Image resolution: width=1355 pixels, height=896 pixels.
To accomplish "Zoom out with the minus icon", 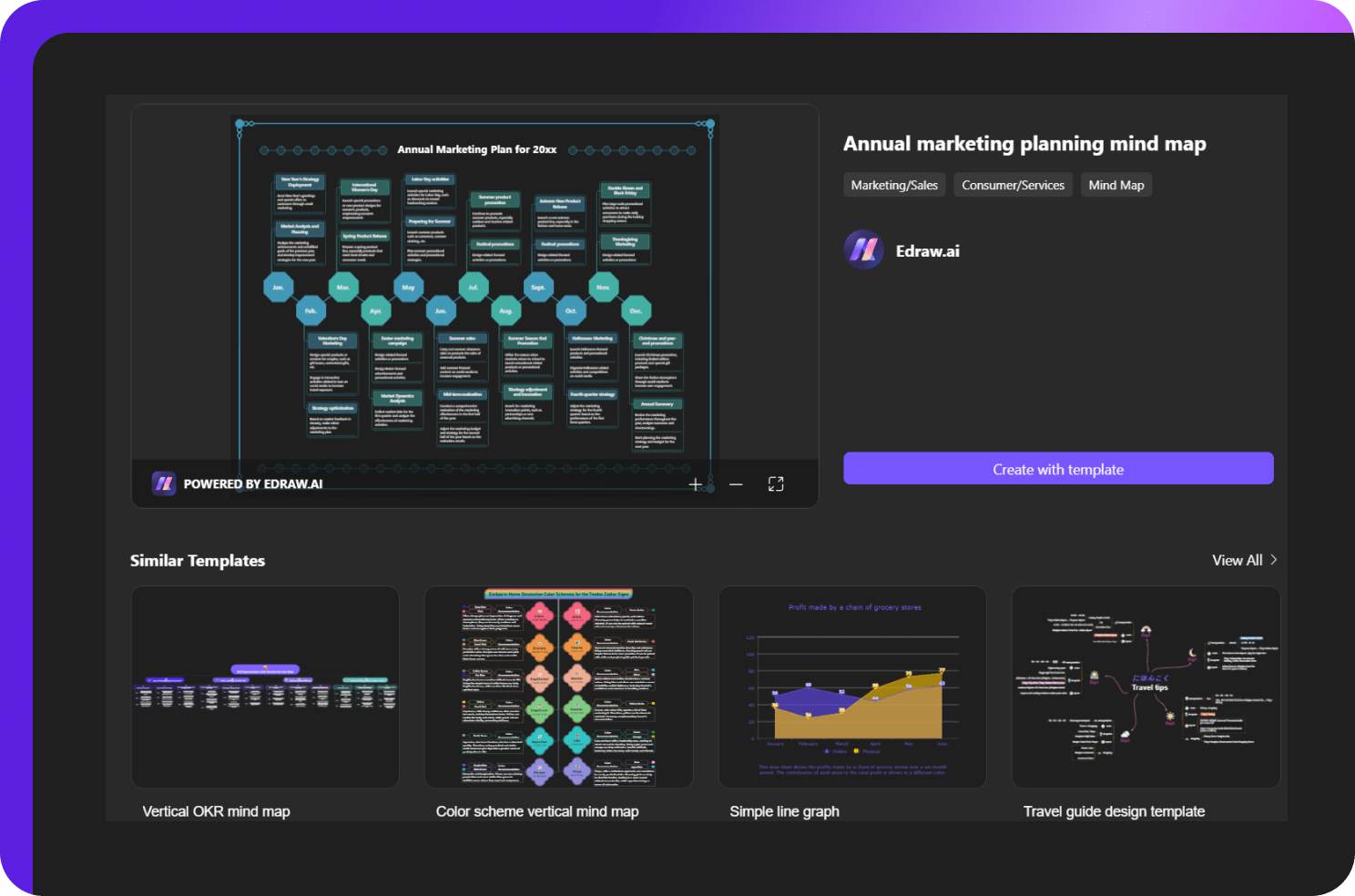I will coord(736,484).
